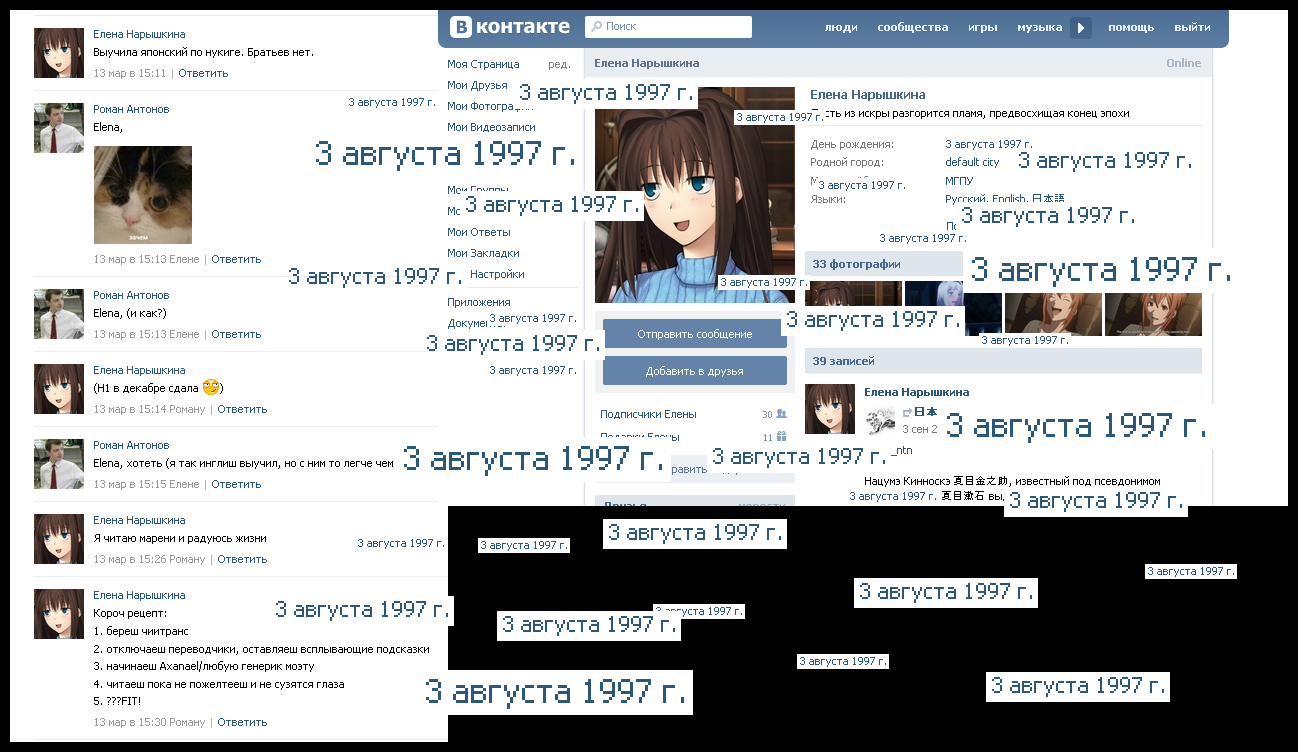Log out with выйти
The width and height of the screenshot is (1298, 752).
[1192, 27]
